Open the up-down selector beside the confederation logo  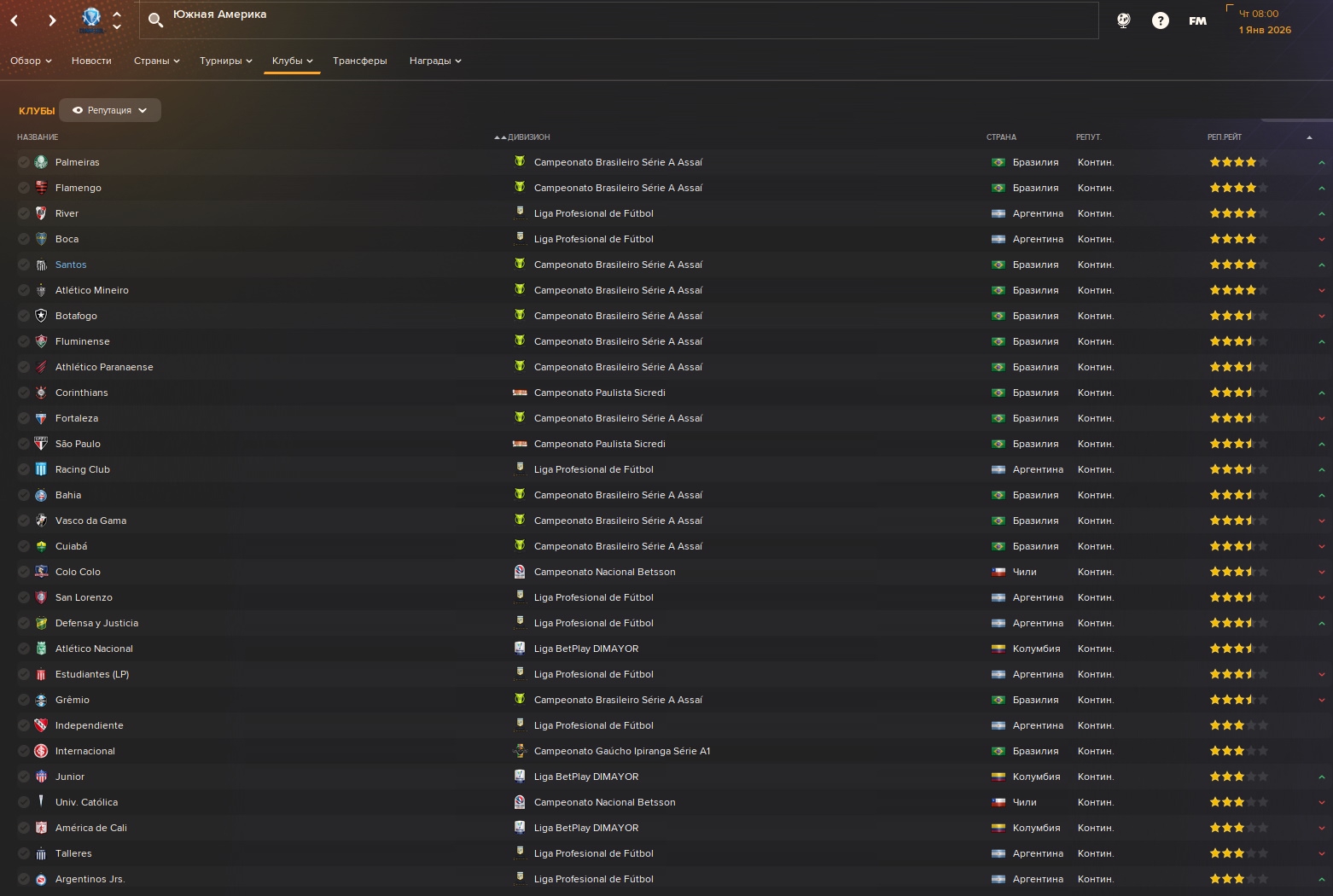[117, 20]
